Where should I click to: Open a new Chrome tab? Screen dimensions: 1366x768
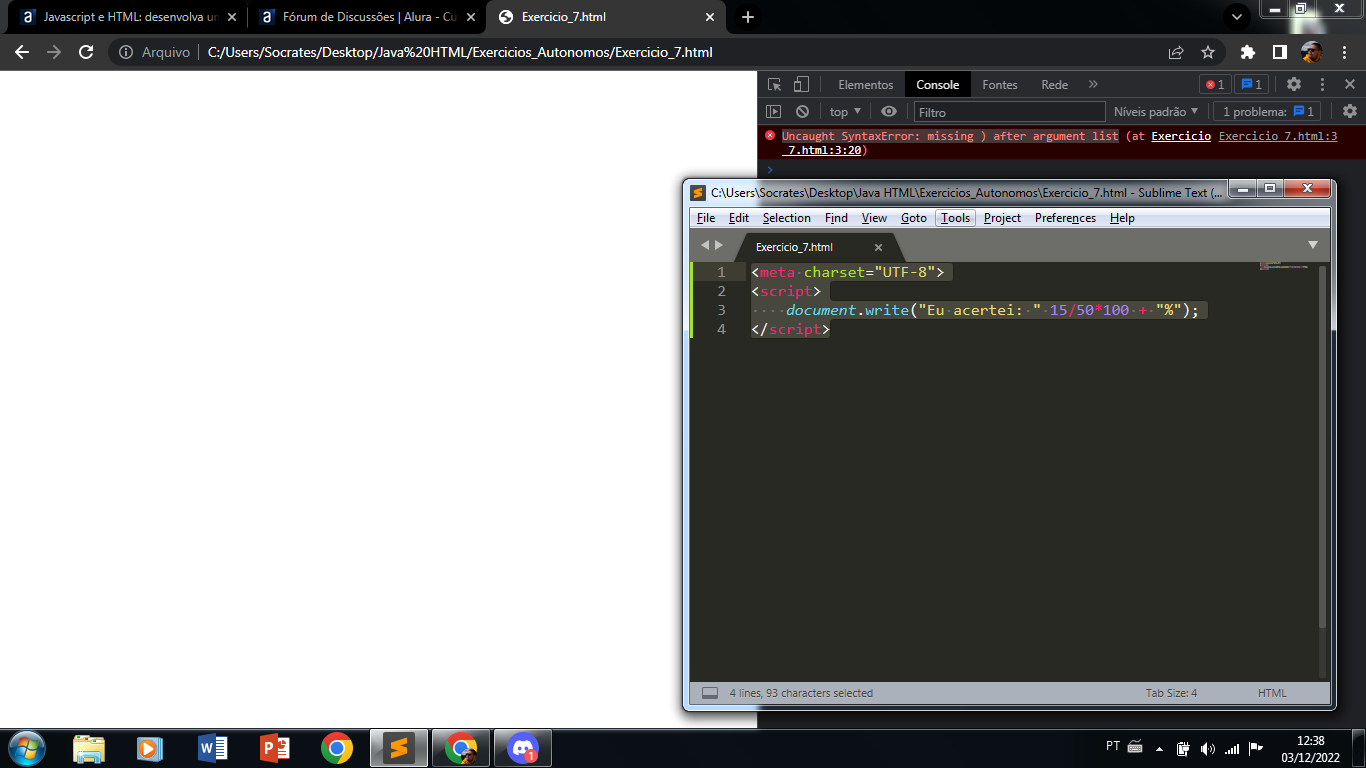pos(748,17)
